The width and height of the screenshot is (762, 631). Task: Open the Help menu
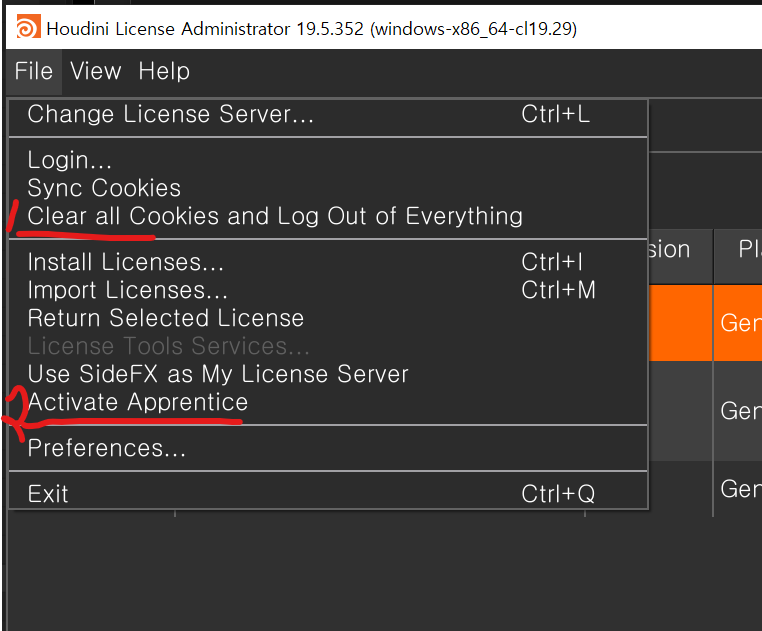click(164, 71)
